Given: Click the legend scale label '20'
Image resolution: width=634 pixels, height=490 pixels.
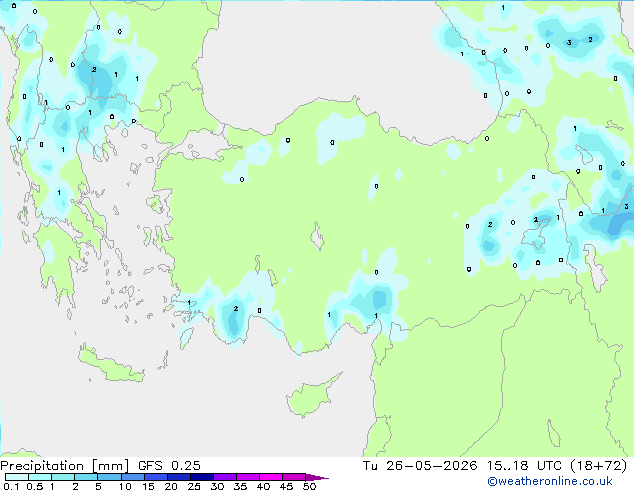Looking at the screenshot, I should pyautogui.click(x=171, y=486).
